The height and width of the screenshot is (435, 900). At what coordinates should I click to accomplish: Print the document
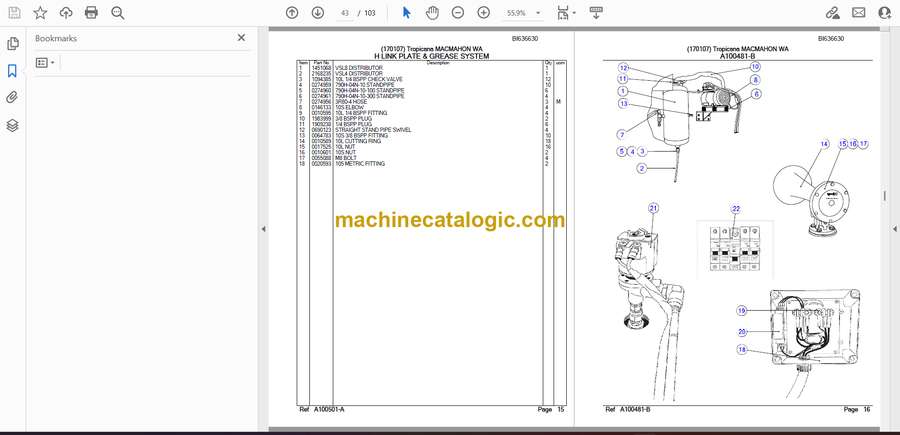[91, 13]
